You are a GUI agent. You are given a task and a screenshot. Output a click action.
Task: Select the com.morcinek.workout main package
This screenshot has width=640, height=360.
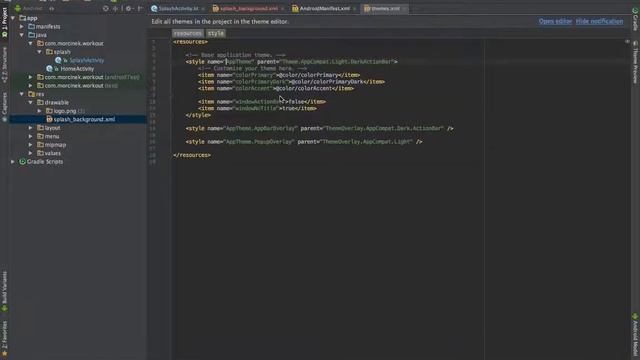click(74, 43)
